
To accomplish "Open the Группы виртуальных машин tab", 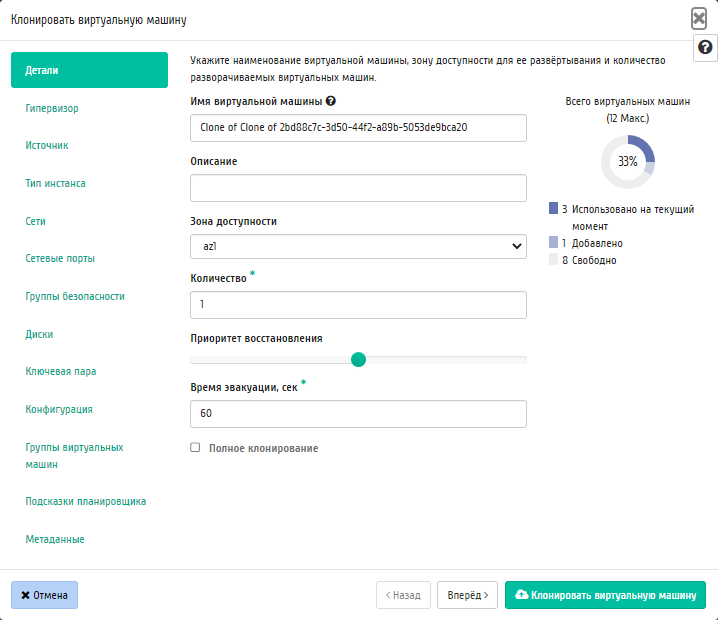I will click(x=74, y=456).
